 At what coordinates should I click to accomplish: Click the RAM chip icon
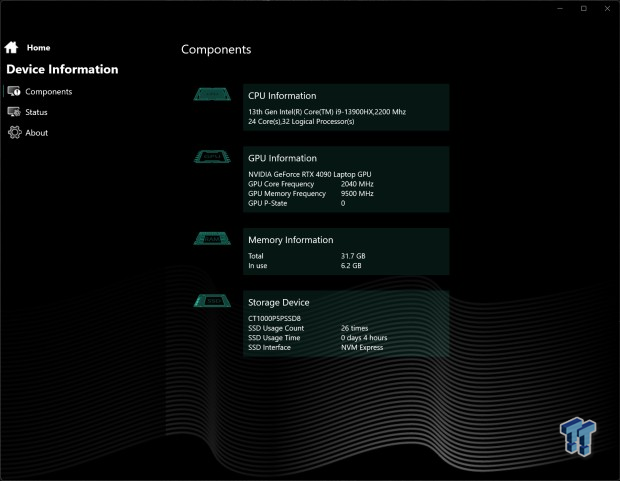pyautogui.click(x=212, y=239)
